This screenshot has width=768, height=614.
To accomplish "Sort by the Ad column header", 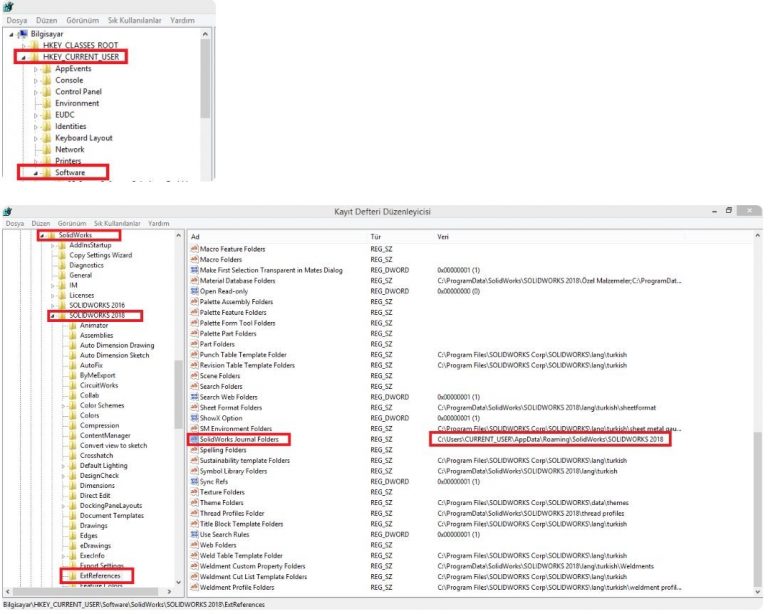I will [195, 236].
